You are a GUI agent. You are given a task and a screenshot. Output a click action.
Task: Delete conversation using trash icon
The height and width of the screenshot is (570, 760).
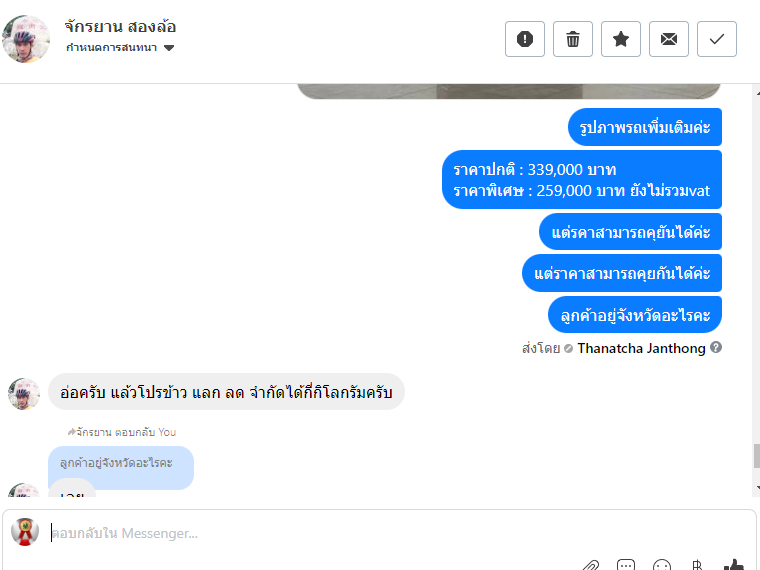(x=572, y=39)
